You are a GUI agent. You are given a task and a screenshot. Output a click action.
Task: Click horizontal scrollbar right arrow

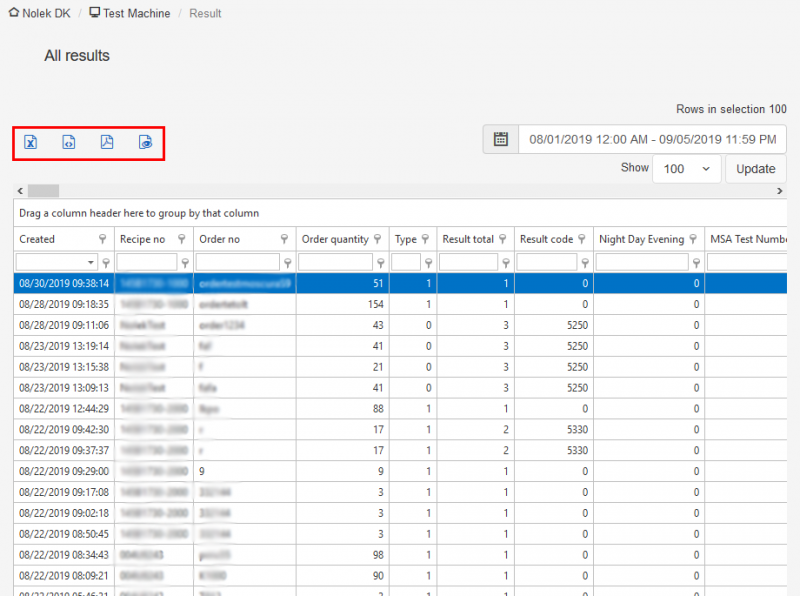[x=780, y=191]
